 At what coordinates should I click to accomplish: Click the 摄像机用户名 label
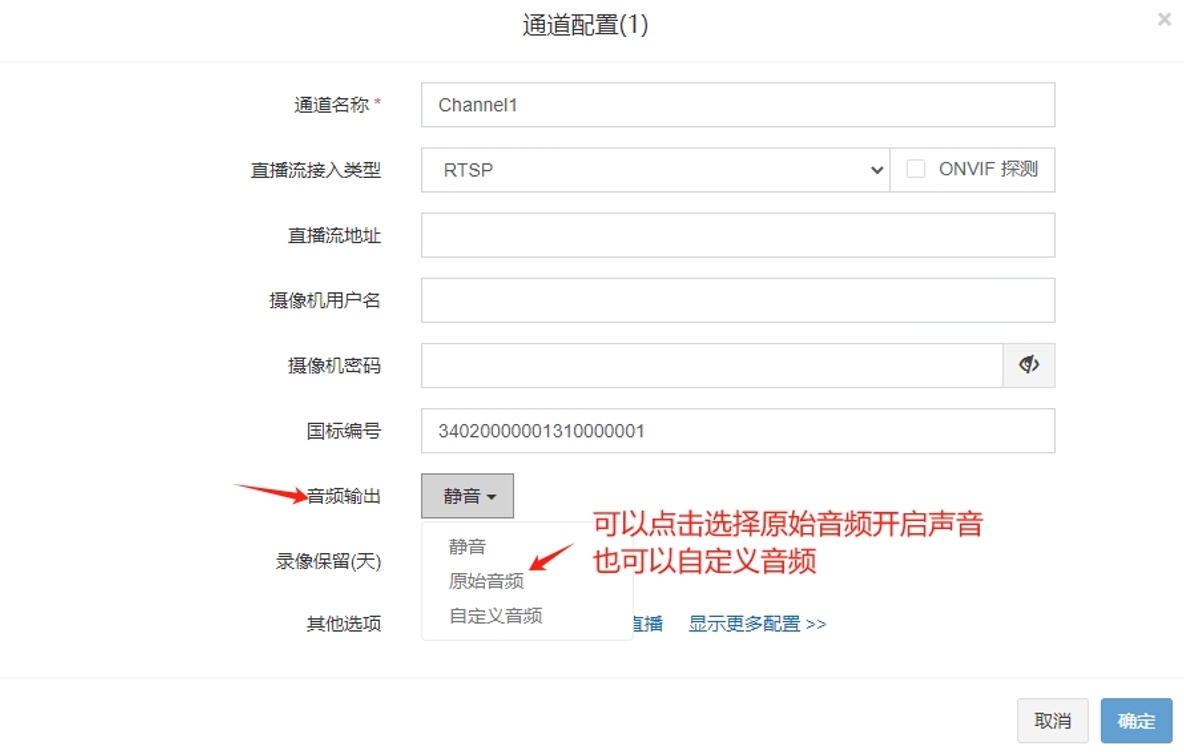click(x=325, y=300)
